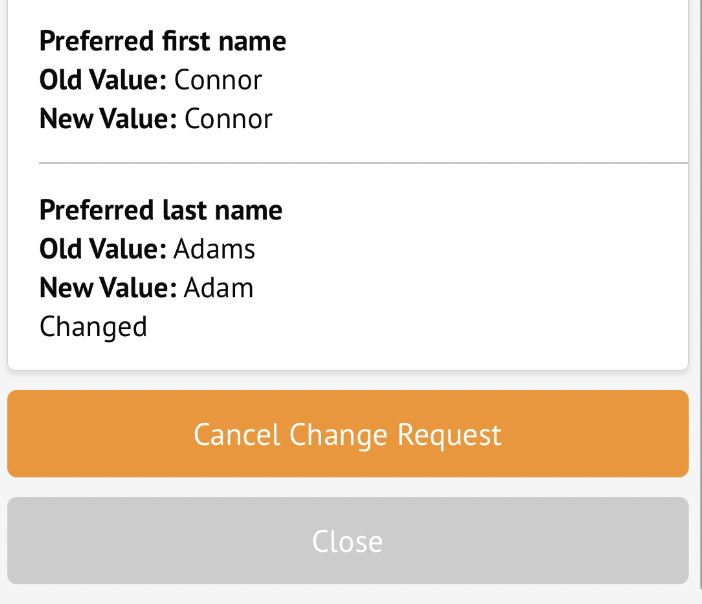Click the Changed status text
The width and height of the screenshot is (702, 604).
click(93, 327)
